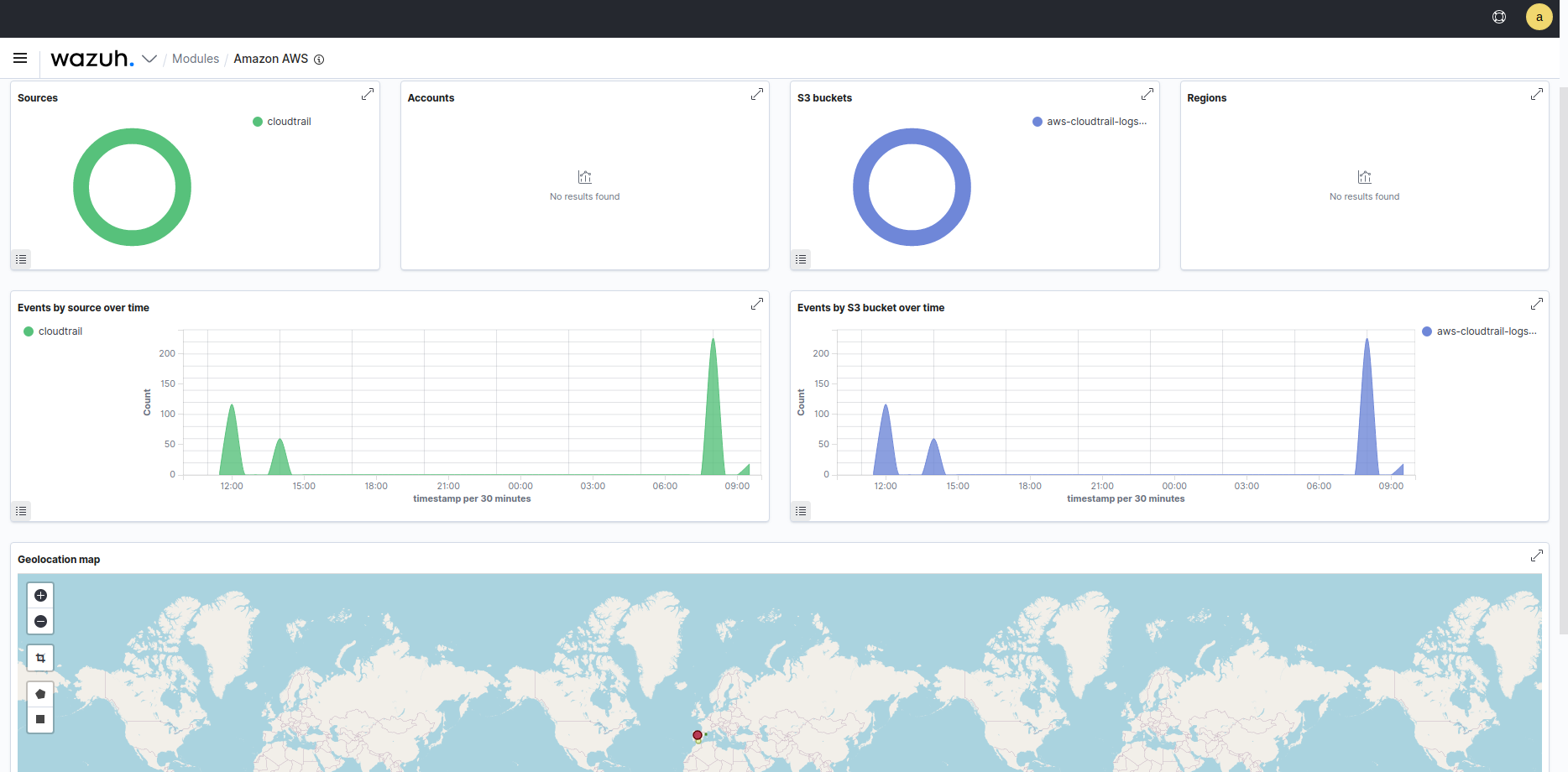Toggle the cloudtrail series in Events by source
The image size is (1568, 772).
60,331
